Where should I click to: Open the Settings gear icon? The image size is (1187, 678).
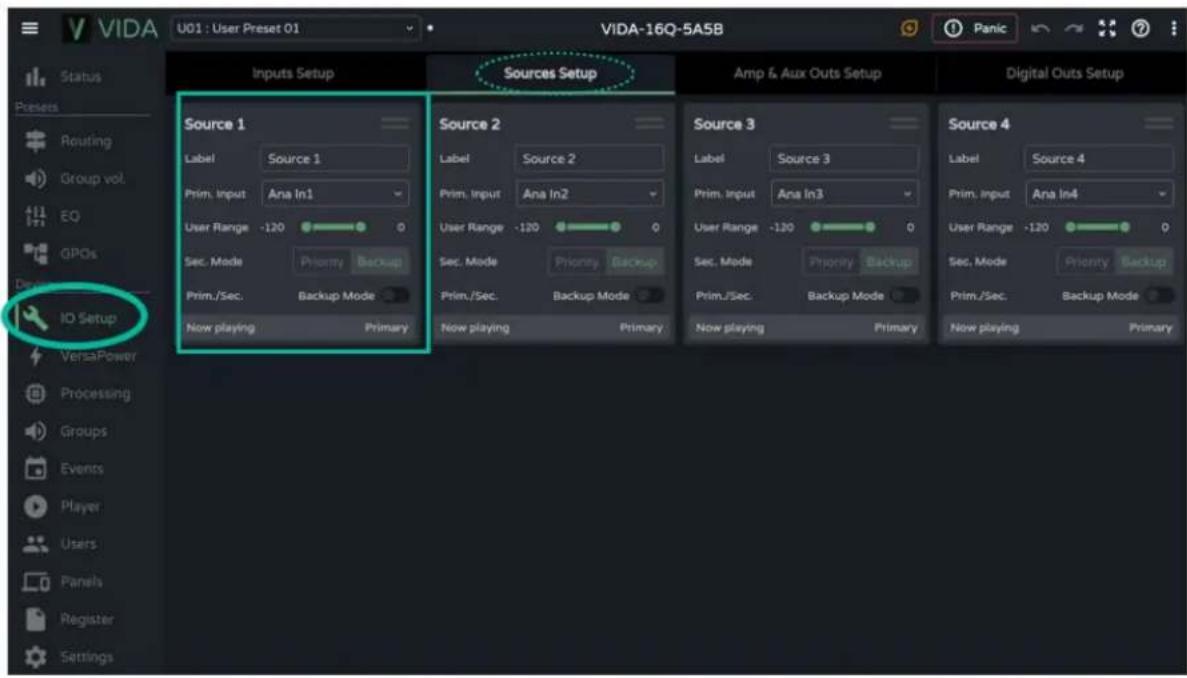point(35,657)
